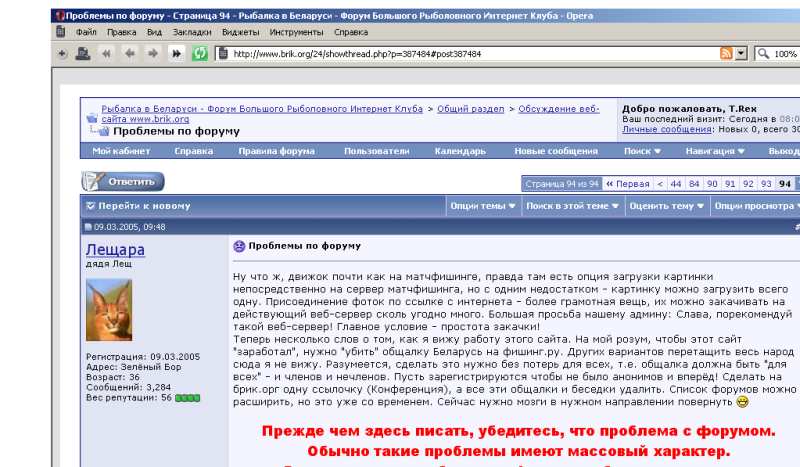Expand the address bar history dropdown
The width and height of the screenshot is (800, 467).
[x=741, y=53]
